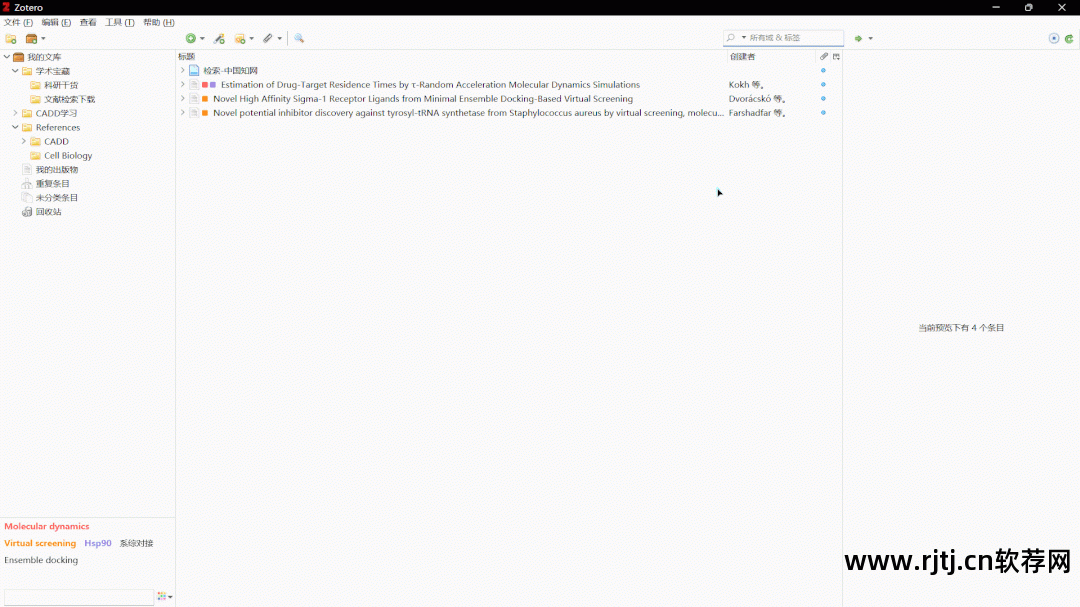Filter by the Hsp90 tag
This screenshot has width=1080, height=607.
tap(98, 544)
